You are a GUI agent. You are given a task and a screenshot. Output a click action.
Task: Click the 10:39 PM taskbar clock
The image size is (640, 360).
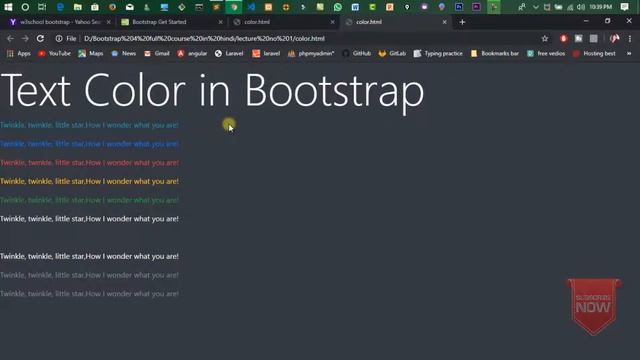click(x=601, y=7)
